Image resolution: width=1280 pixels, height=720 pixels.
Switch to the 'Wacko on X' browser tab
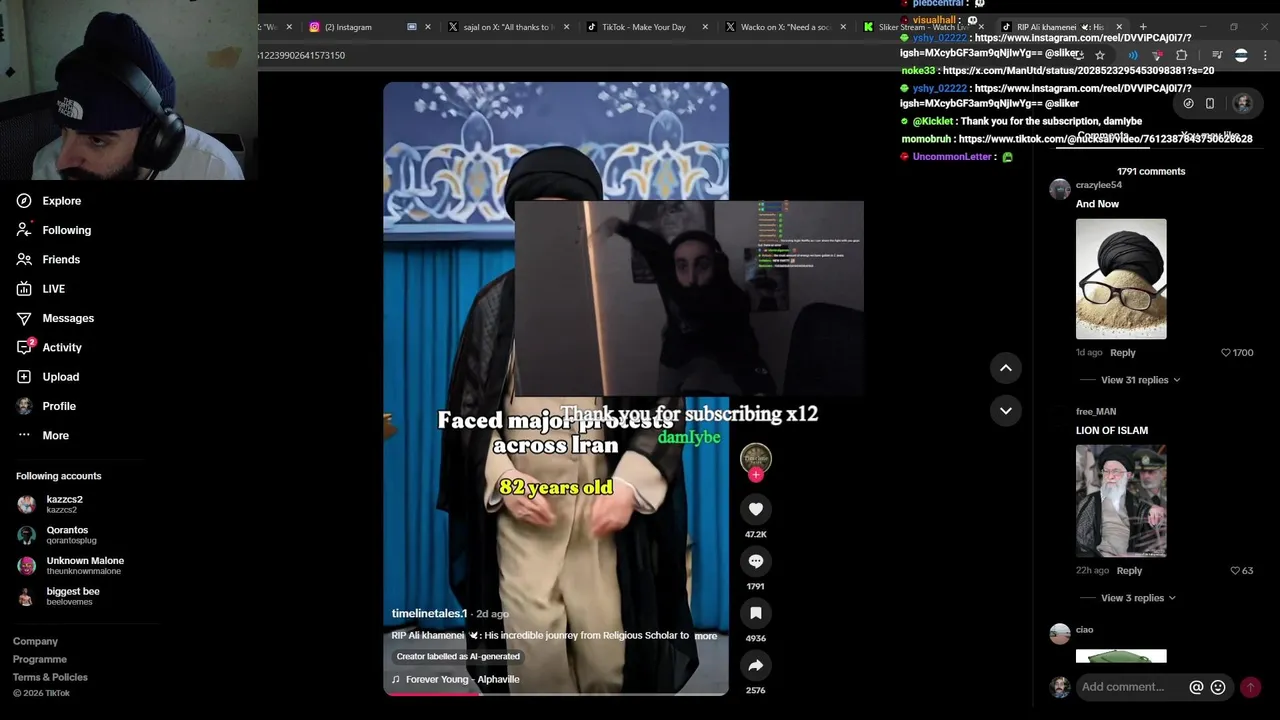click(786, 27)
